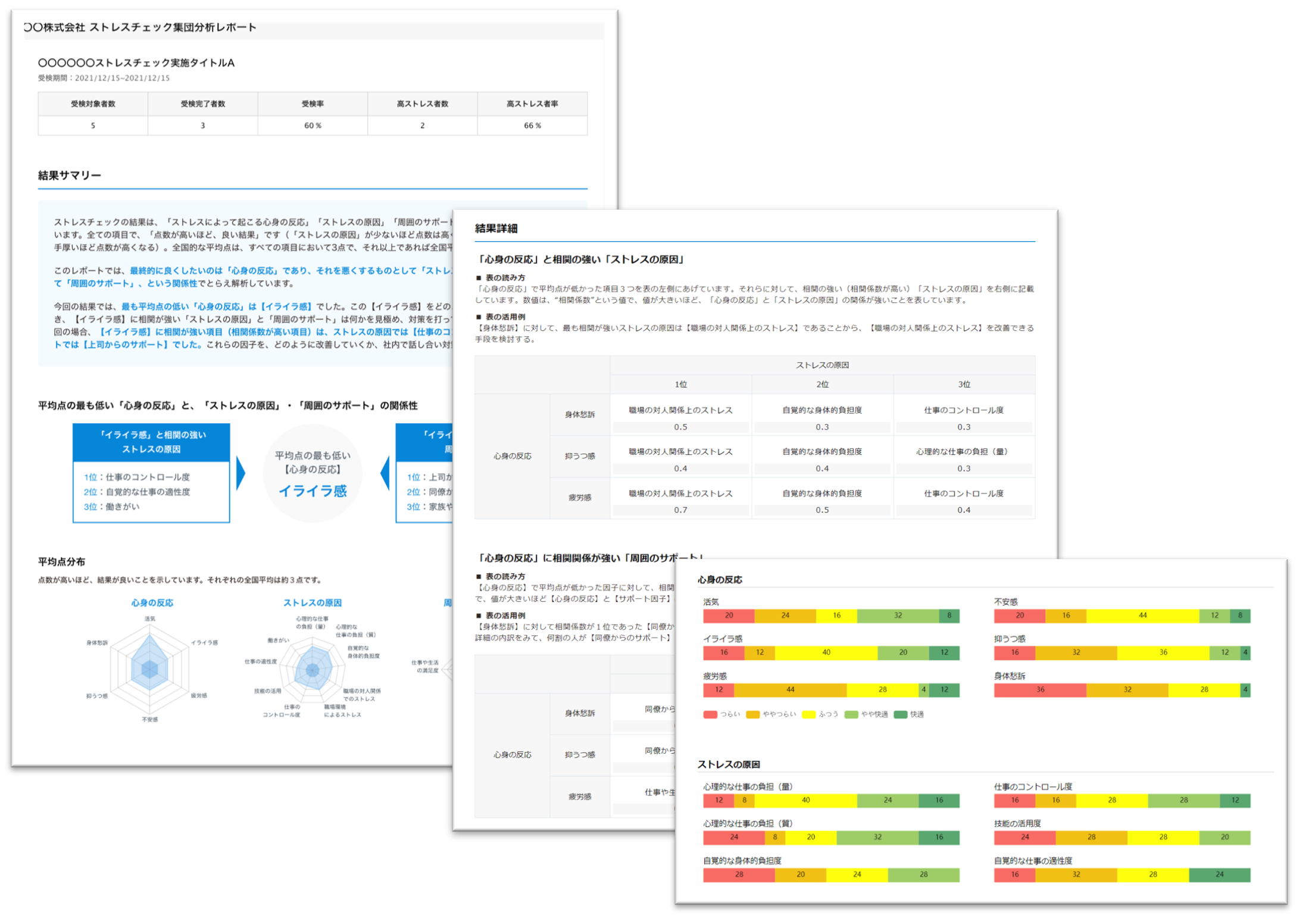Click the yellow ふつう legend swatch
The height and width of the screenshot is (924, 1309).
808,714
